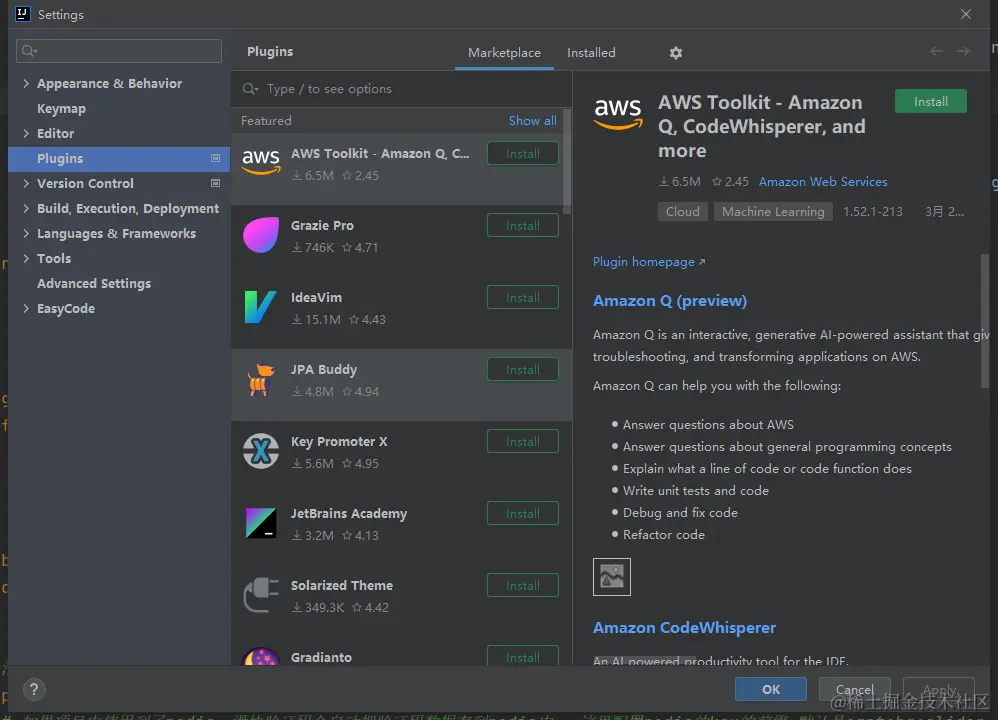Click the Gradianto plugin icon
The image size is (998, 720).
[x=261, y=656]
